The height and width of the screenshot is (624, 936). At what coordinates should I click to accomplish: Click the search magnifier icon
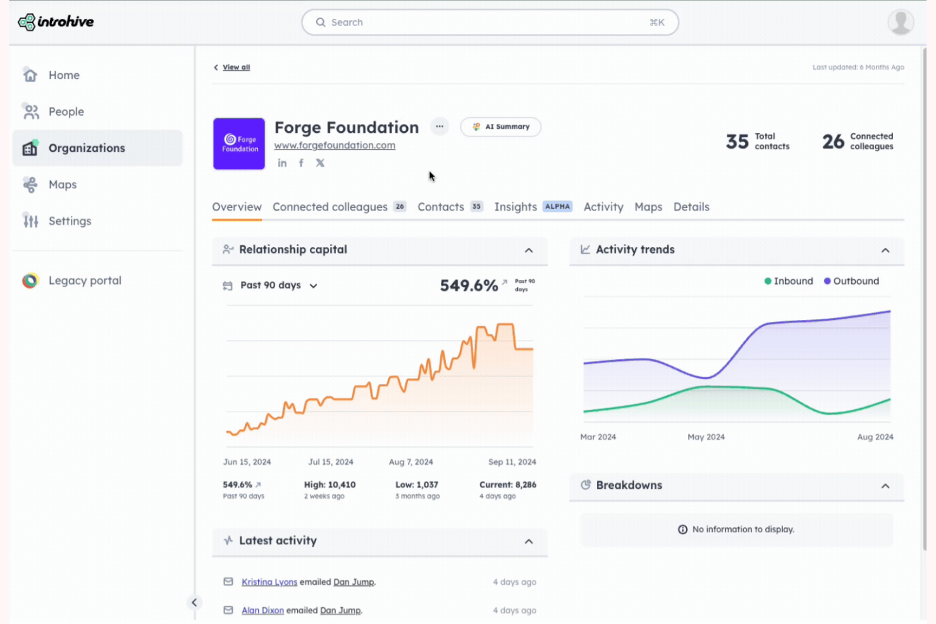(x=321, y=22)
